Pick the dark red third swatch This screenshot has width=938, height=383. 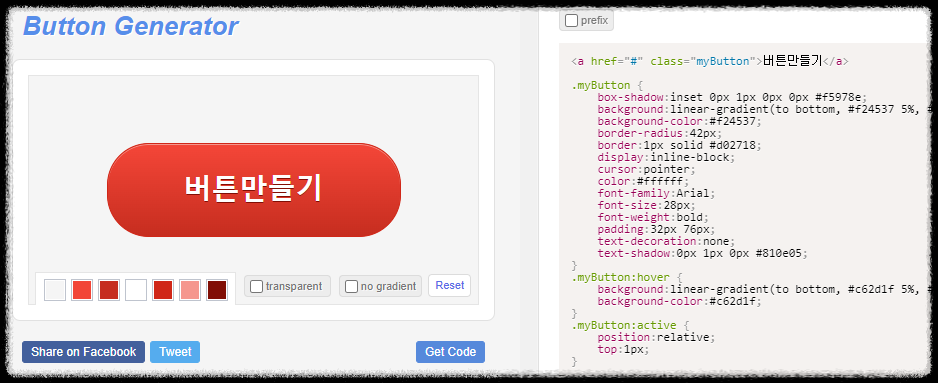[x=108, y=290]
